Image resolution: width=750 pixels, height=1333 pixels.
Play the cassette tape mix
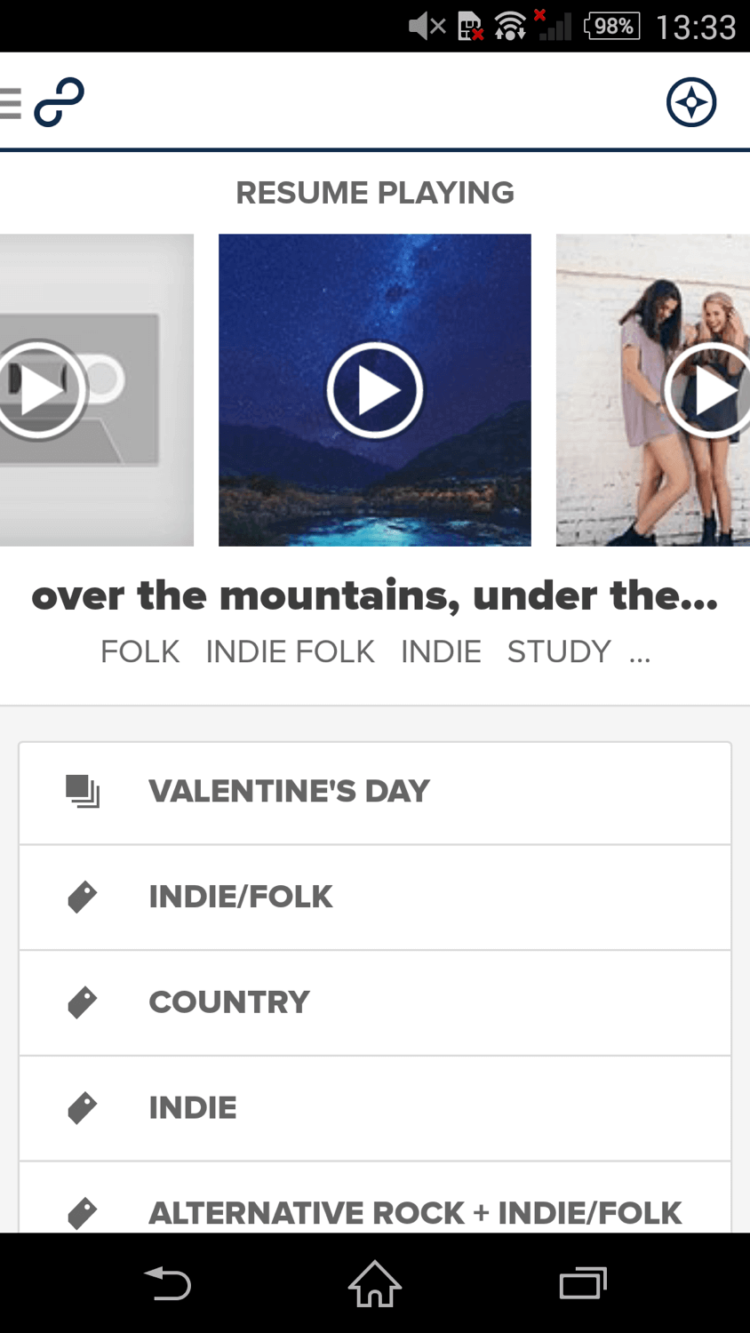tap(40, 391)
